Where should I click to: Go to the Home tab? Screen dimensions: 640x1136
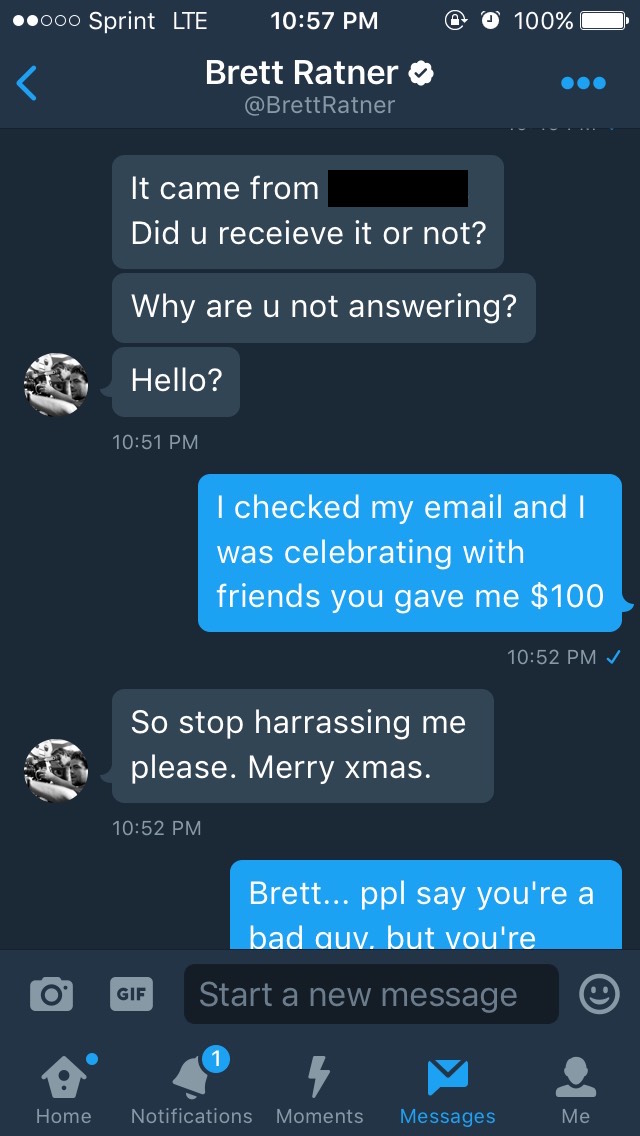coord(63,1088)
